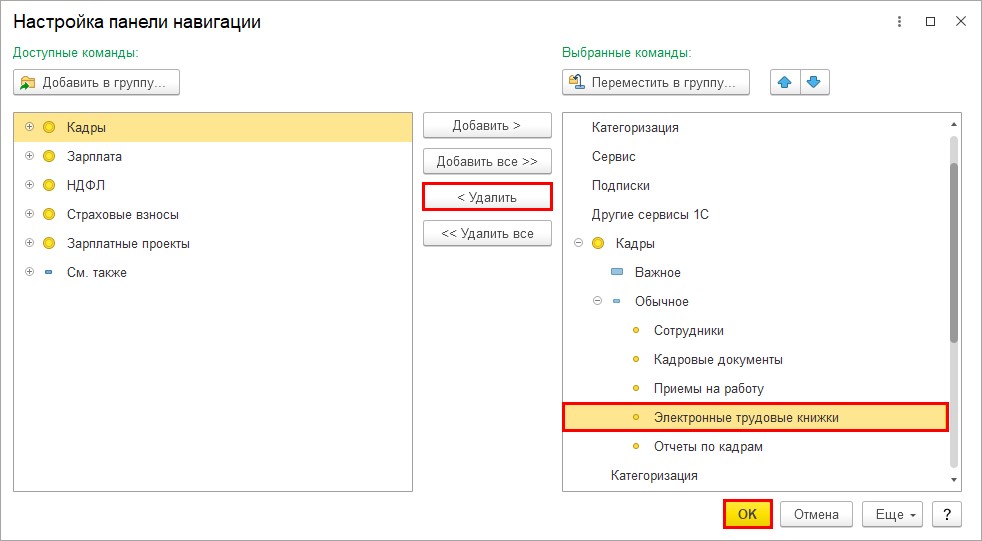982x541 pixels.
Task: Select the Подписки item
Action: pyautogui.click(x=621, y=185)
